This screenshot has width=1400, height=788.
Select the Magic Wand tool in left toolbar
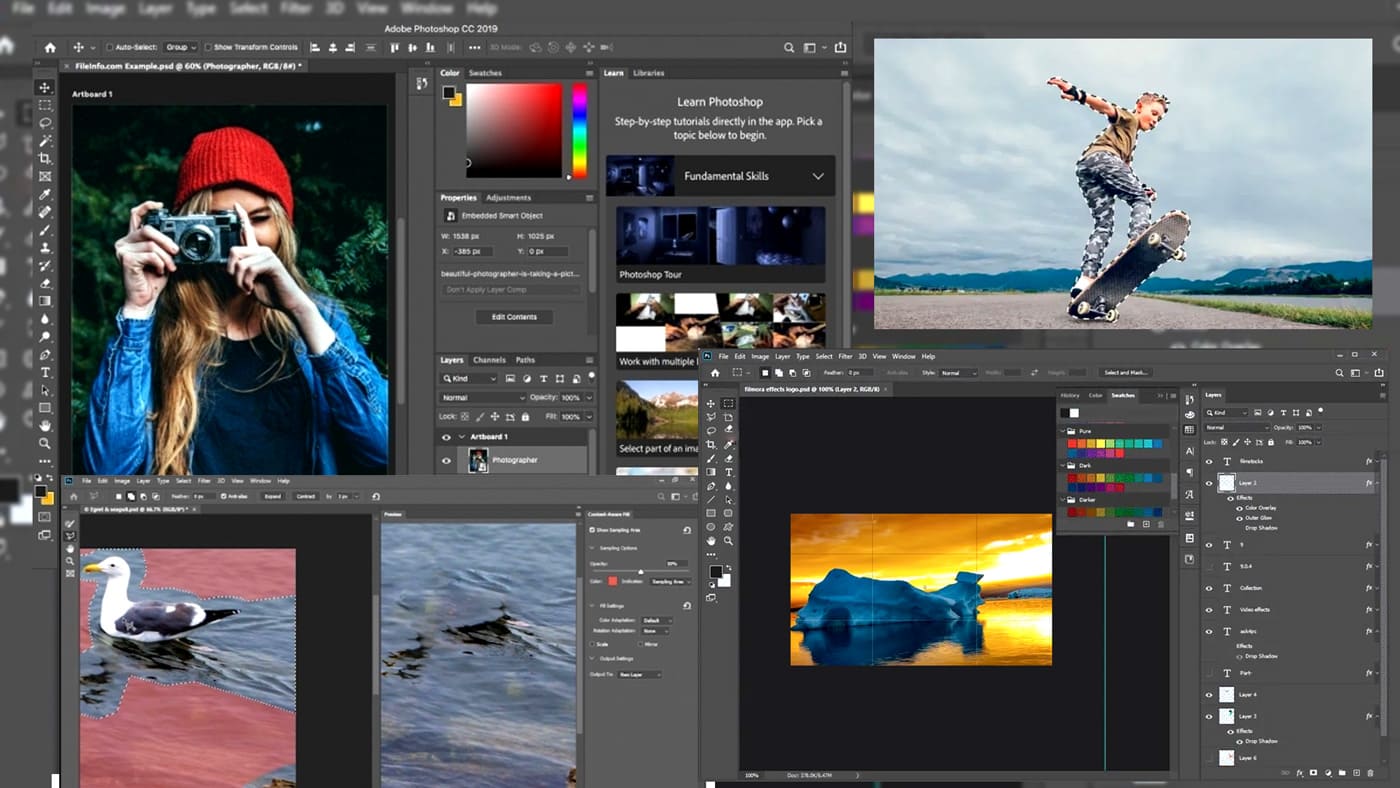click(x=45, y=141)
